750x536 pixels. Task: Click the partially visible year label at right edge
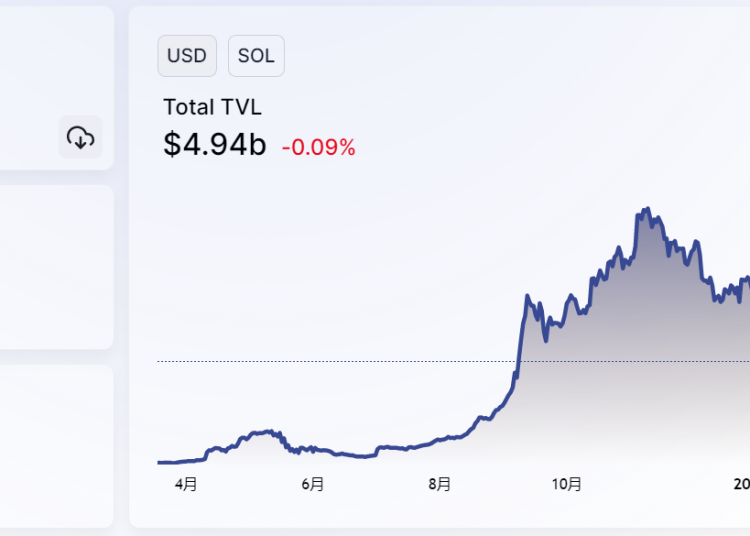point(742,484)
